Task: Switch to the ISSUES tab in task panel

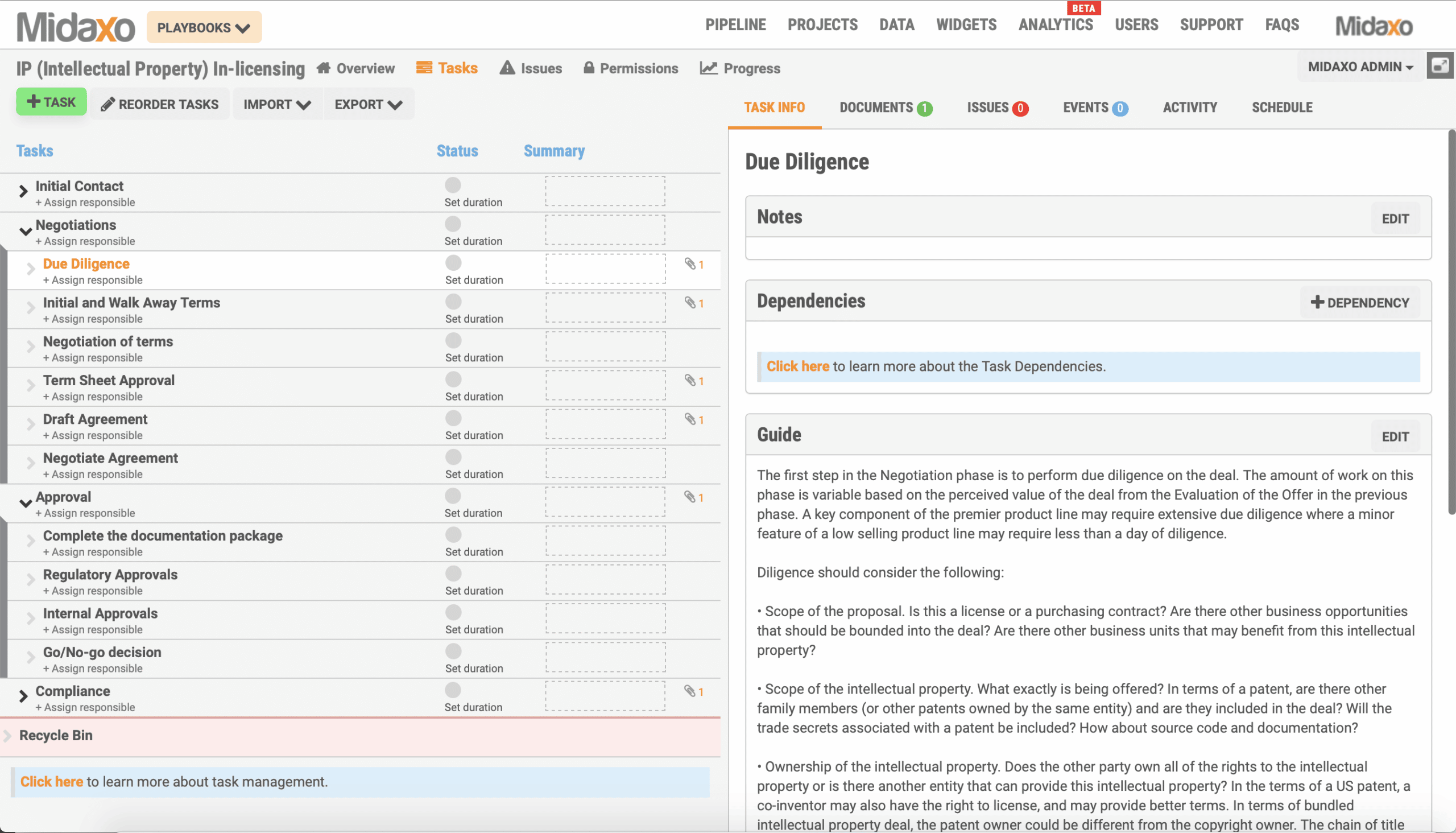Action: pyautogui.click(x=998, y=108)
